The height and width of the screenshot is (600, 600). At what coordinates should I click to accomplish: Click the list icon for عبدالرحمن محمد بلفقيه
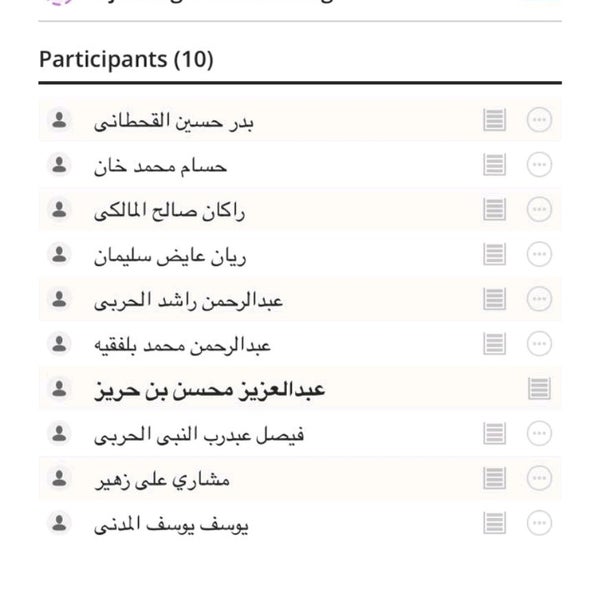click(494, 344)
